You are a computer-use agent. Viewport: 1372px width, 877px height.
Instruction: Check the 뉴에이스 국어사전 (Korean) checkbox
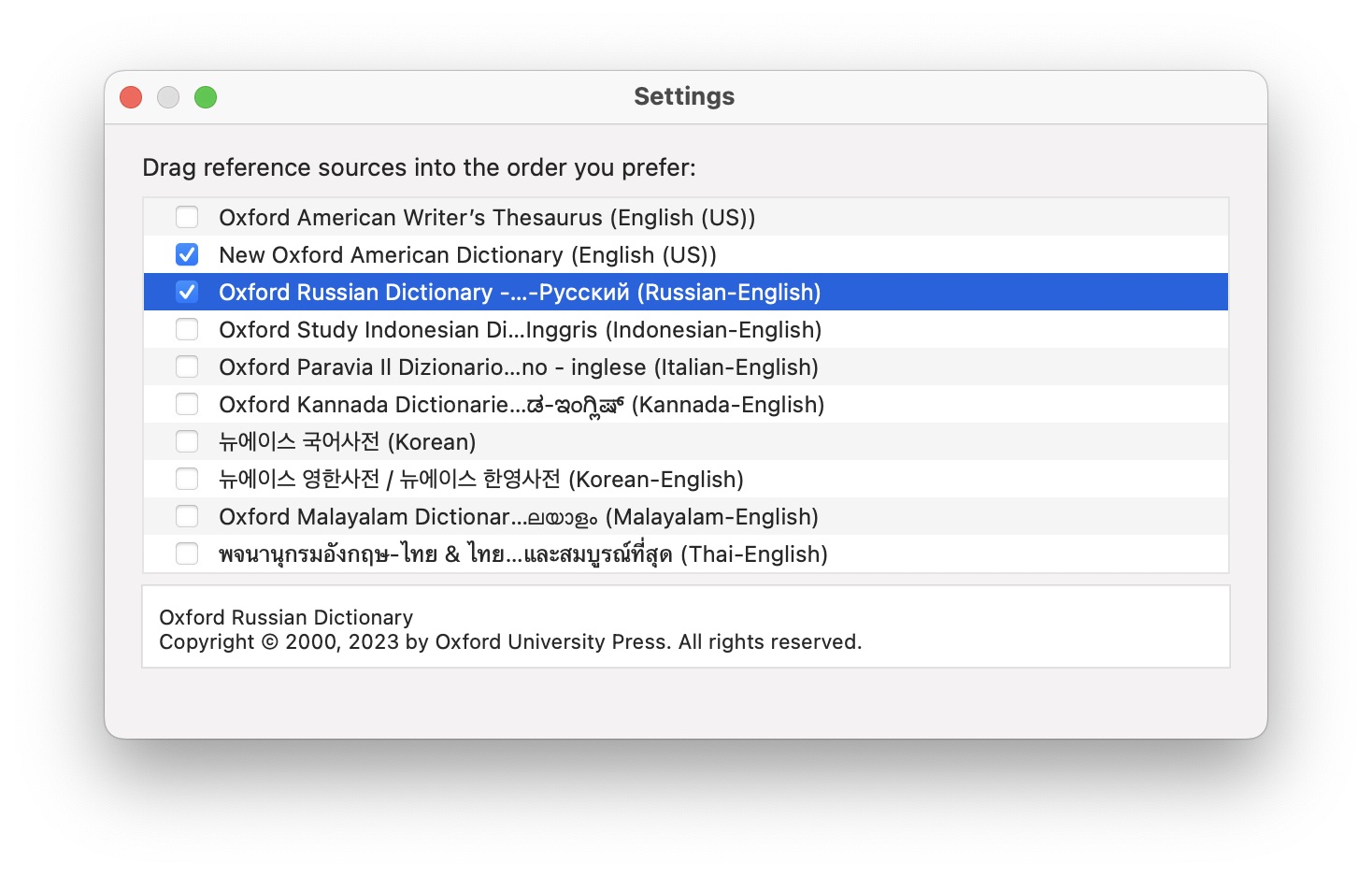(x=187, y=441)
